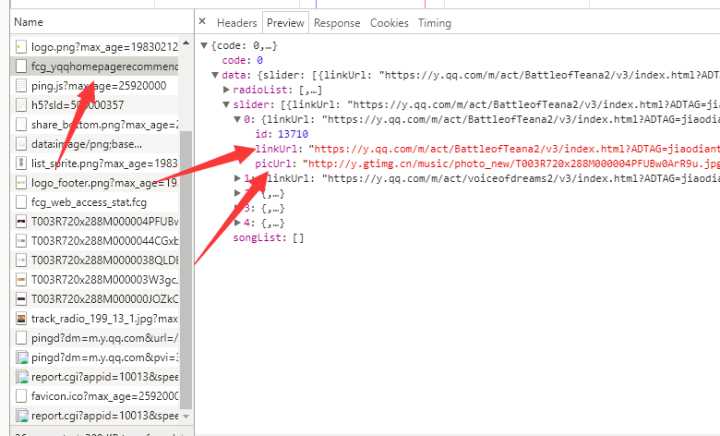The image size is (720, 436).
Task: Click the thumbnail icon of T003R720x288M000003W3gc
Action: (21, 279)
